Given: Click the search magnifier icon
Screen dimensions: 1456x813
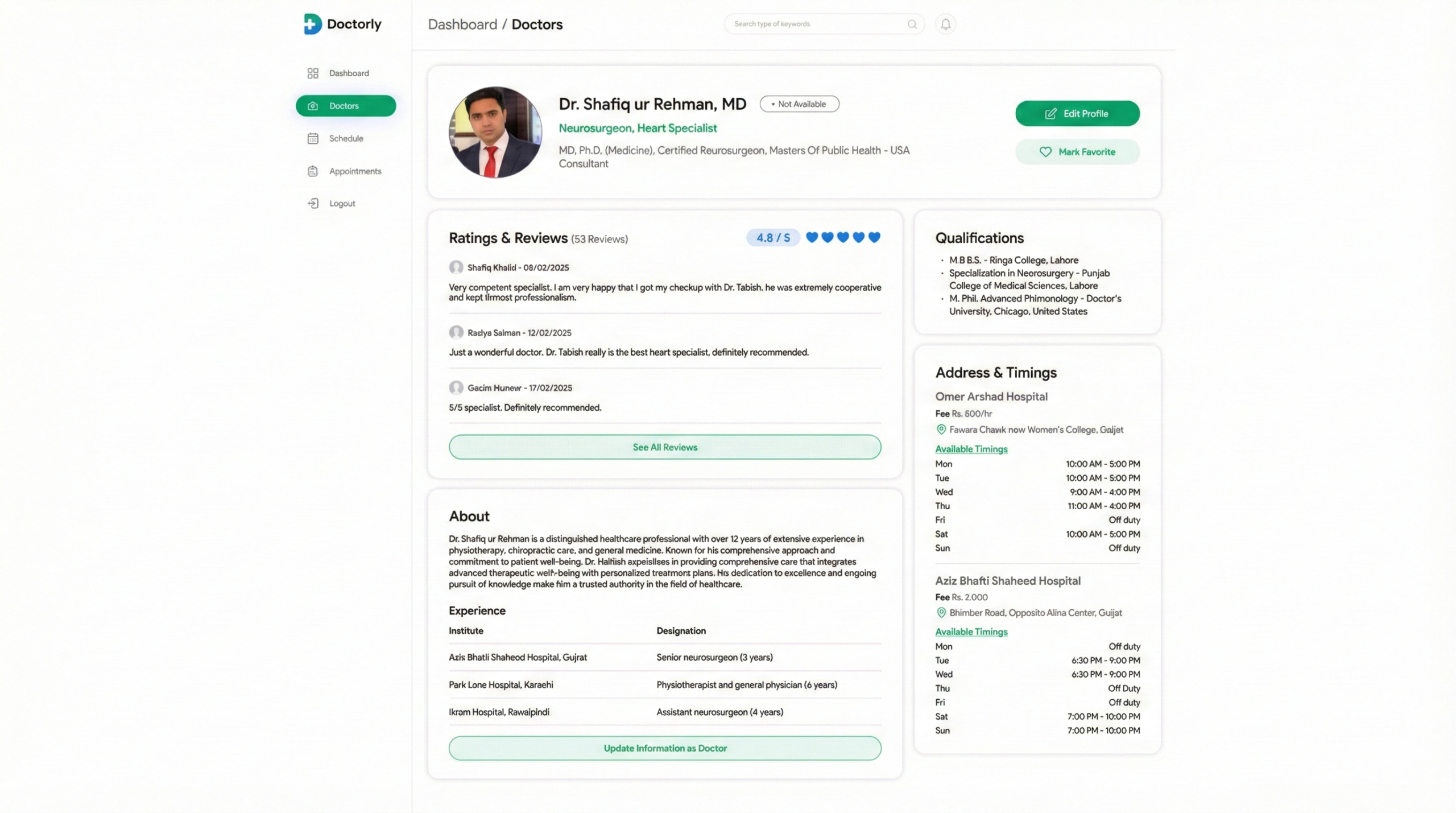Looking at the screenshot, I should click(912, 24).
